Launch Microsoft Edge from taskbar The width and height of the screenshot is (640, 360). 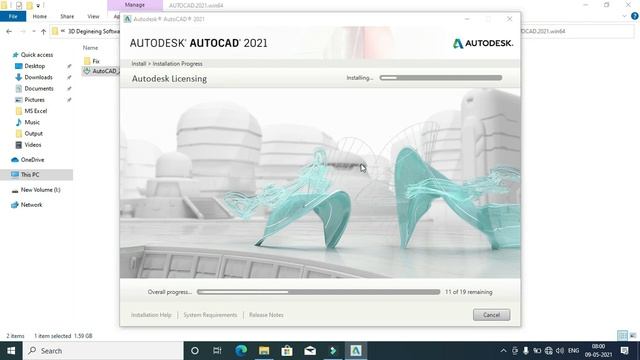click(241, 351)
